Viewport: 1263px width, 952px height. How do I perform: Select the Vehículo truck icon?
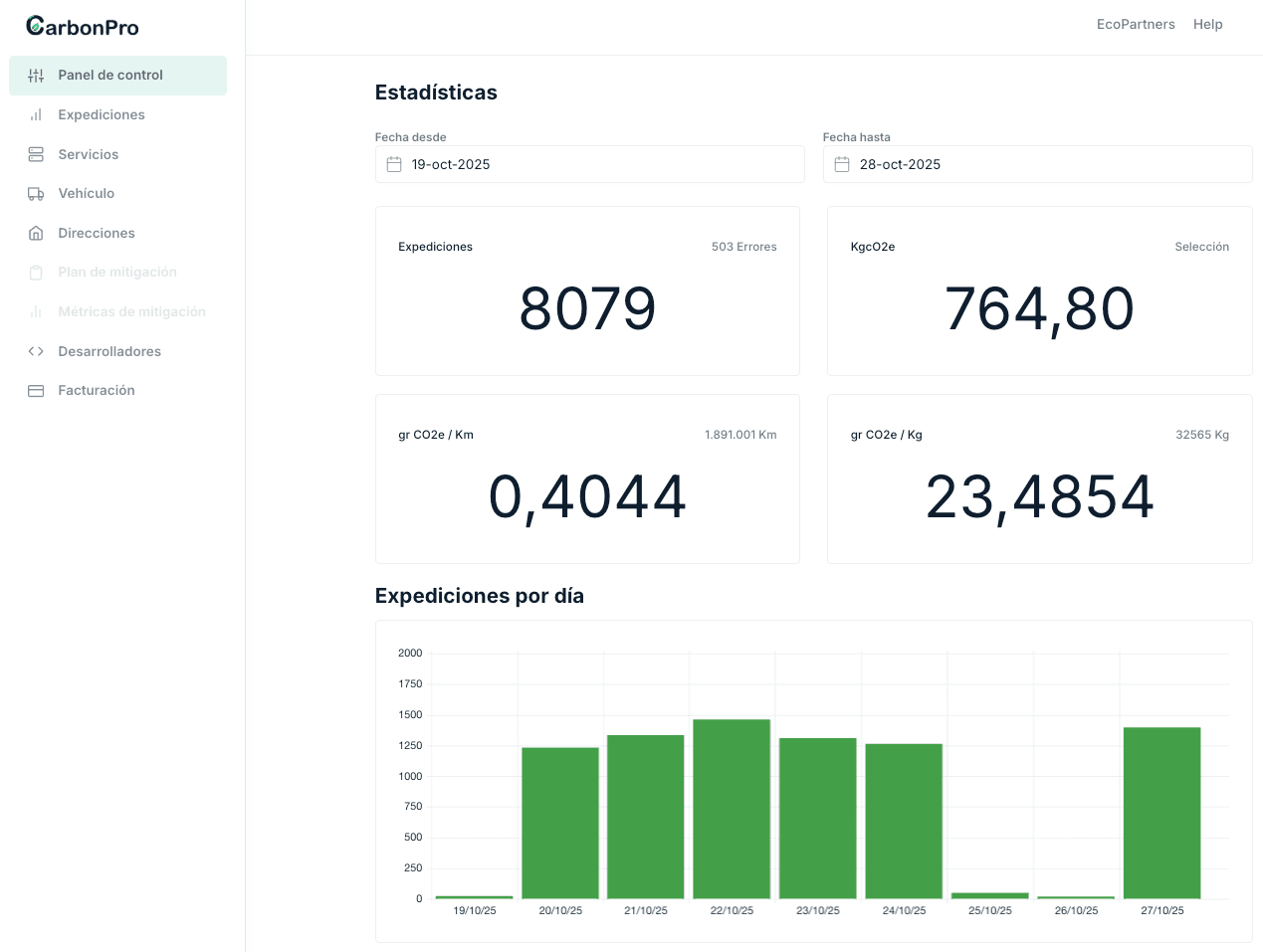click(x=35, y=193)
